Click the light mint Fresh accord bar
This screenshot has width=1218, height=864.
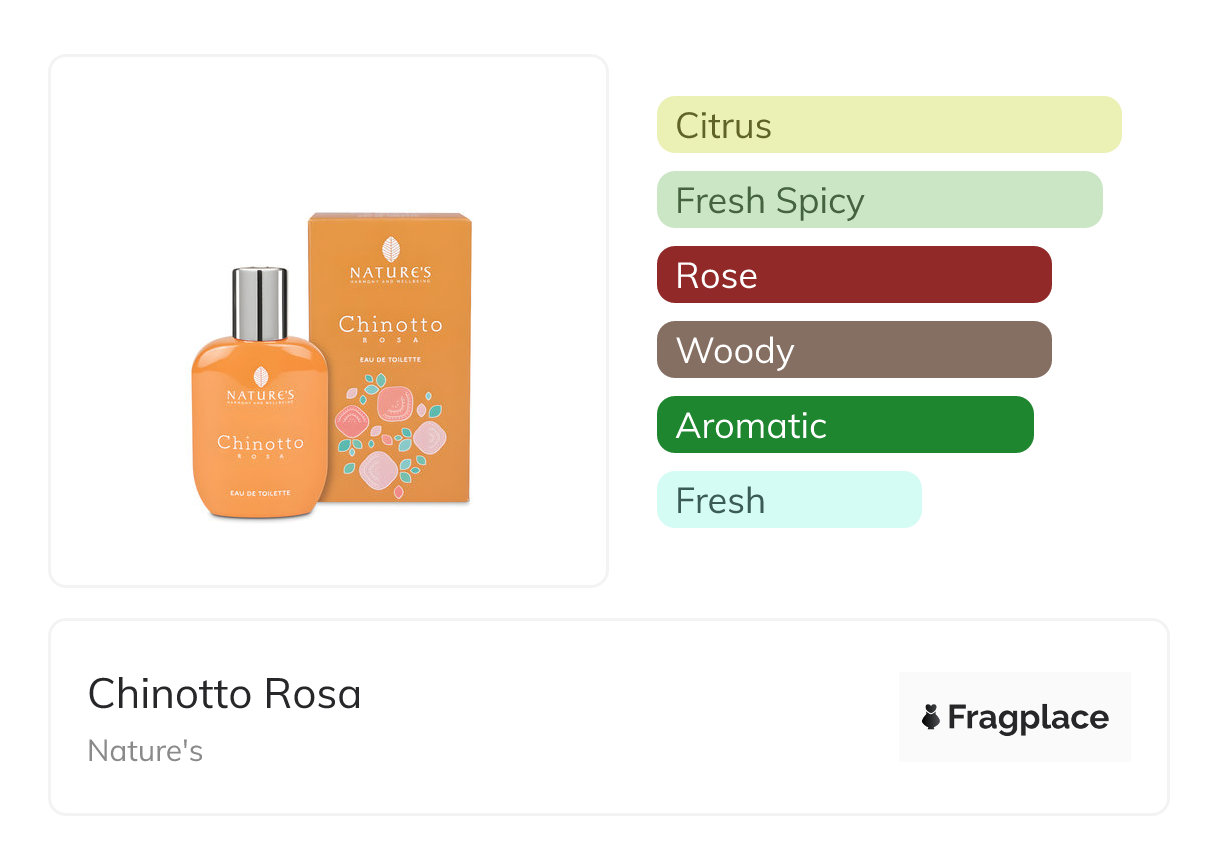(789, 500)
